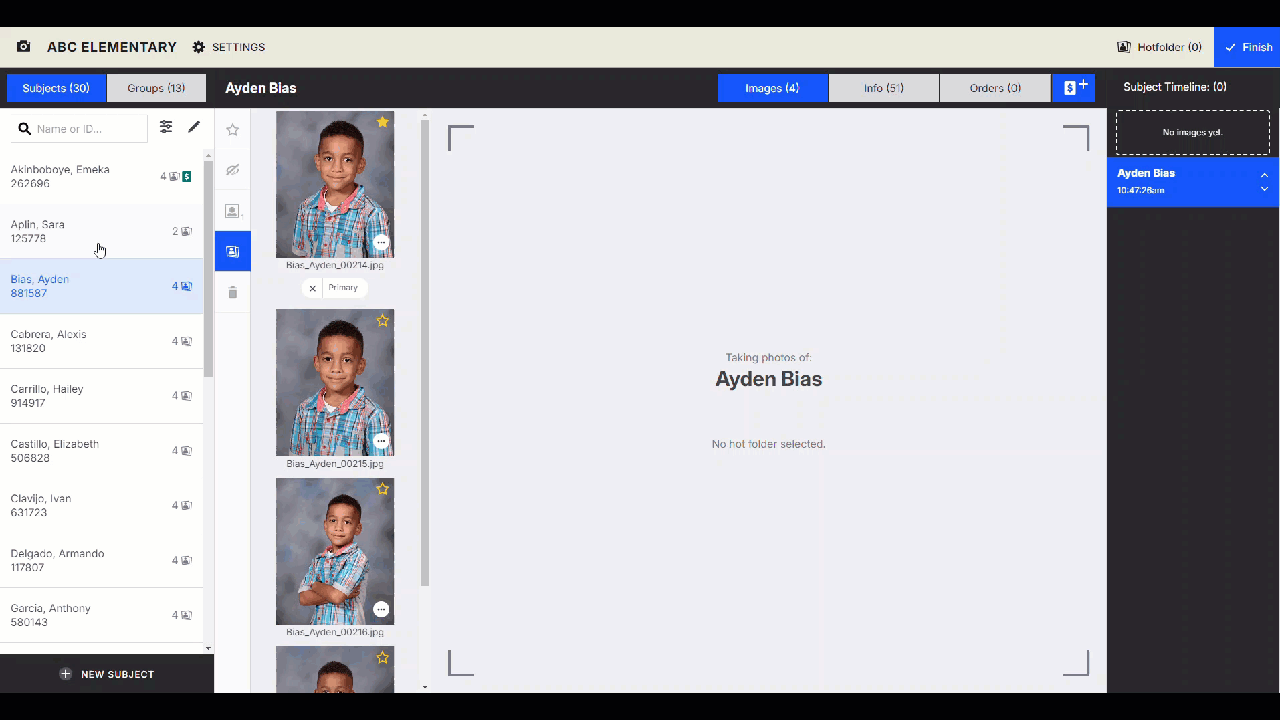The height and width of the screenshot is (720, 1280).
Task: Select the portrait image filter in sidebar
Action: (233, 211)
